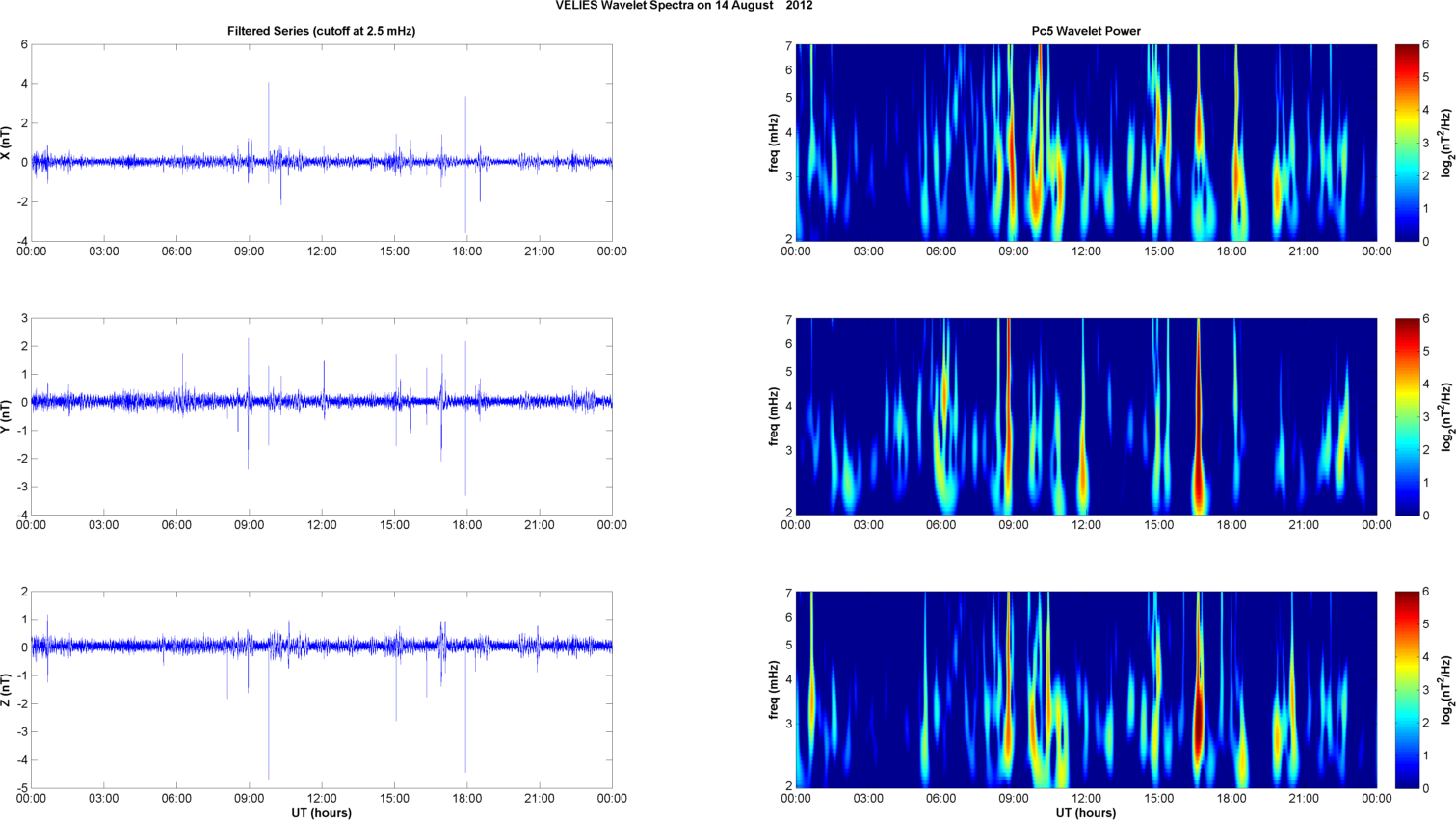Click the log2(nT²/Hz) label on the bottom colorbar
Viewport: 1456px width, 820px height.
(x=1446, y=690)
